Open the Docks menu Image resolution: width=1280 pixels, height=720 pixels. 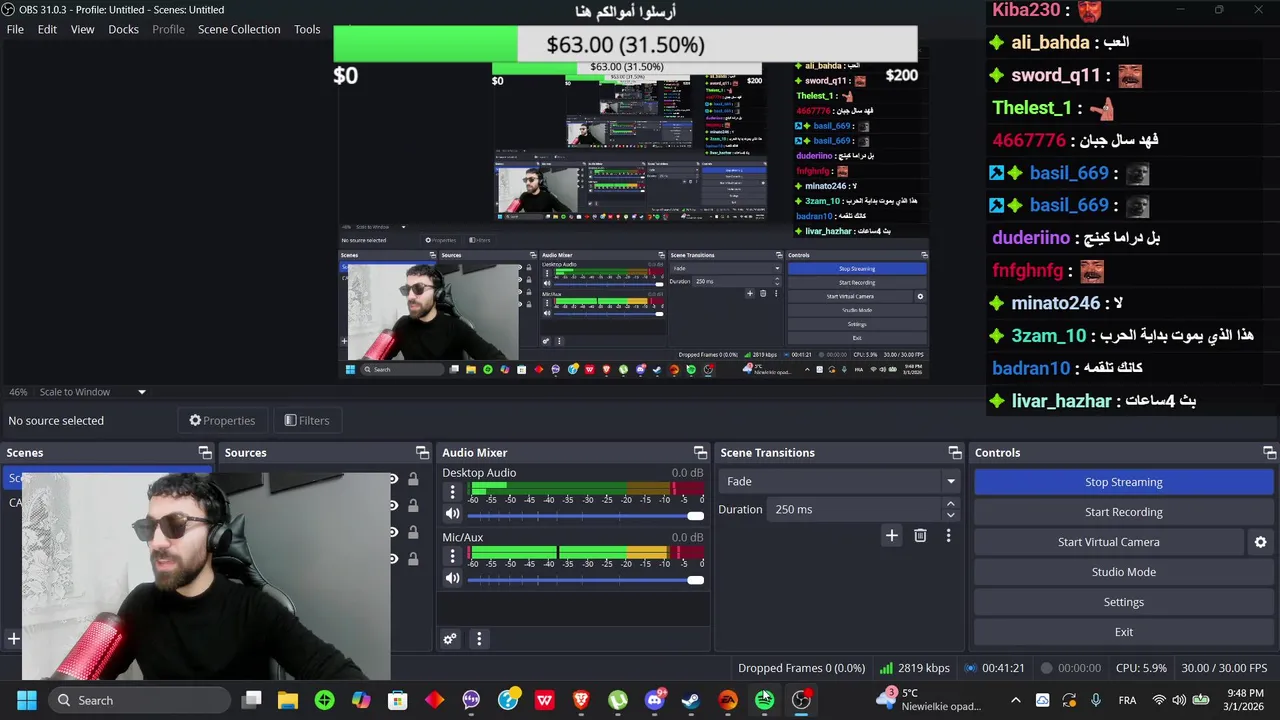pos(123,29)
